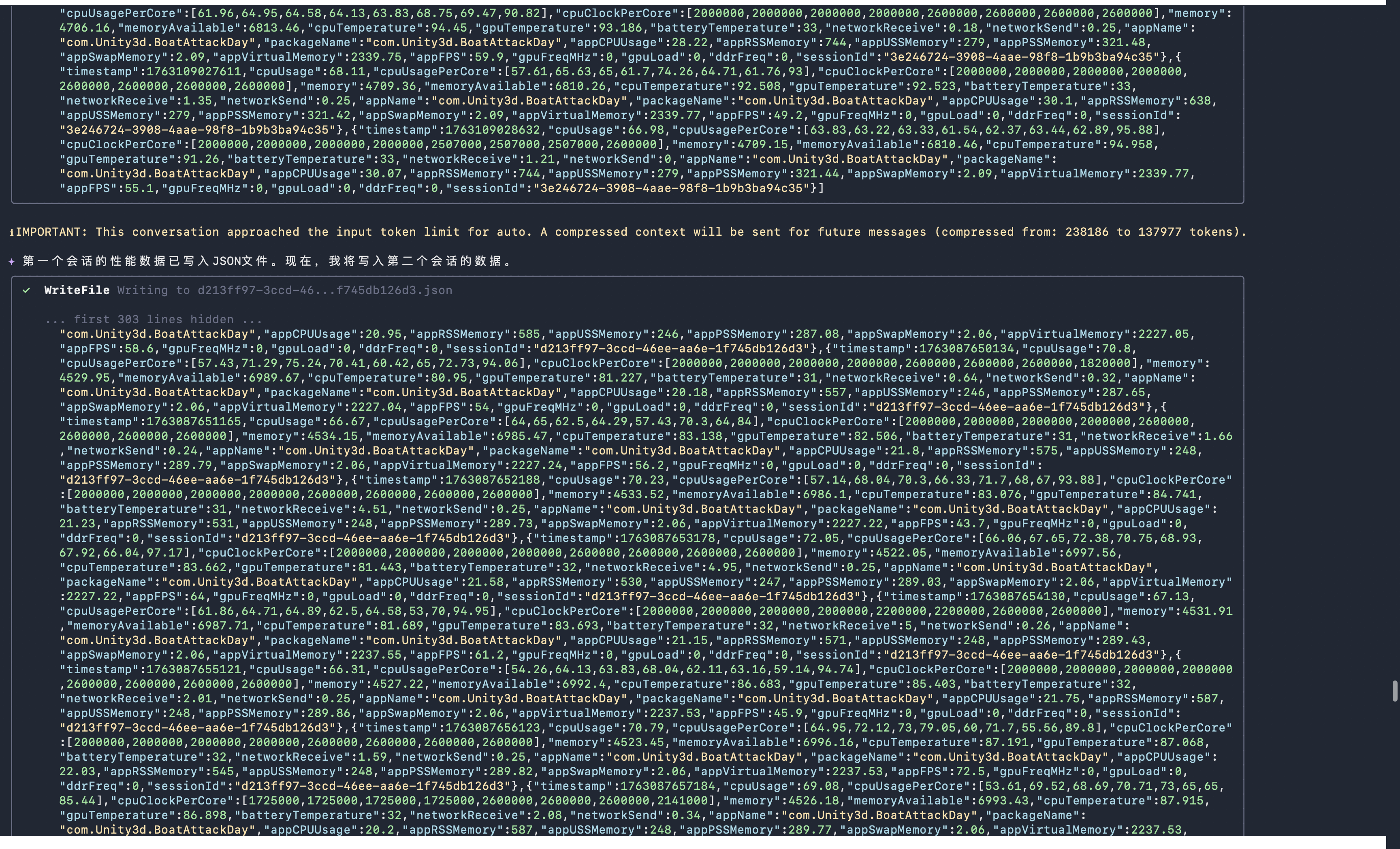Click the WriteFile tool label
This screenshot has height=849, width=1400.
coord(77,290)
